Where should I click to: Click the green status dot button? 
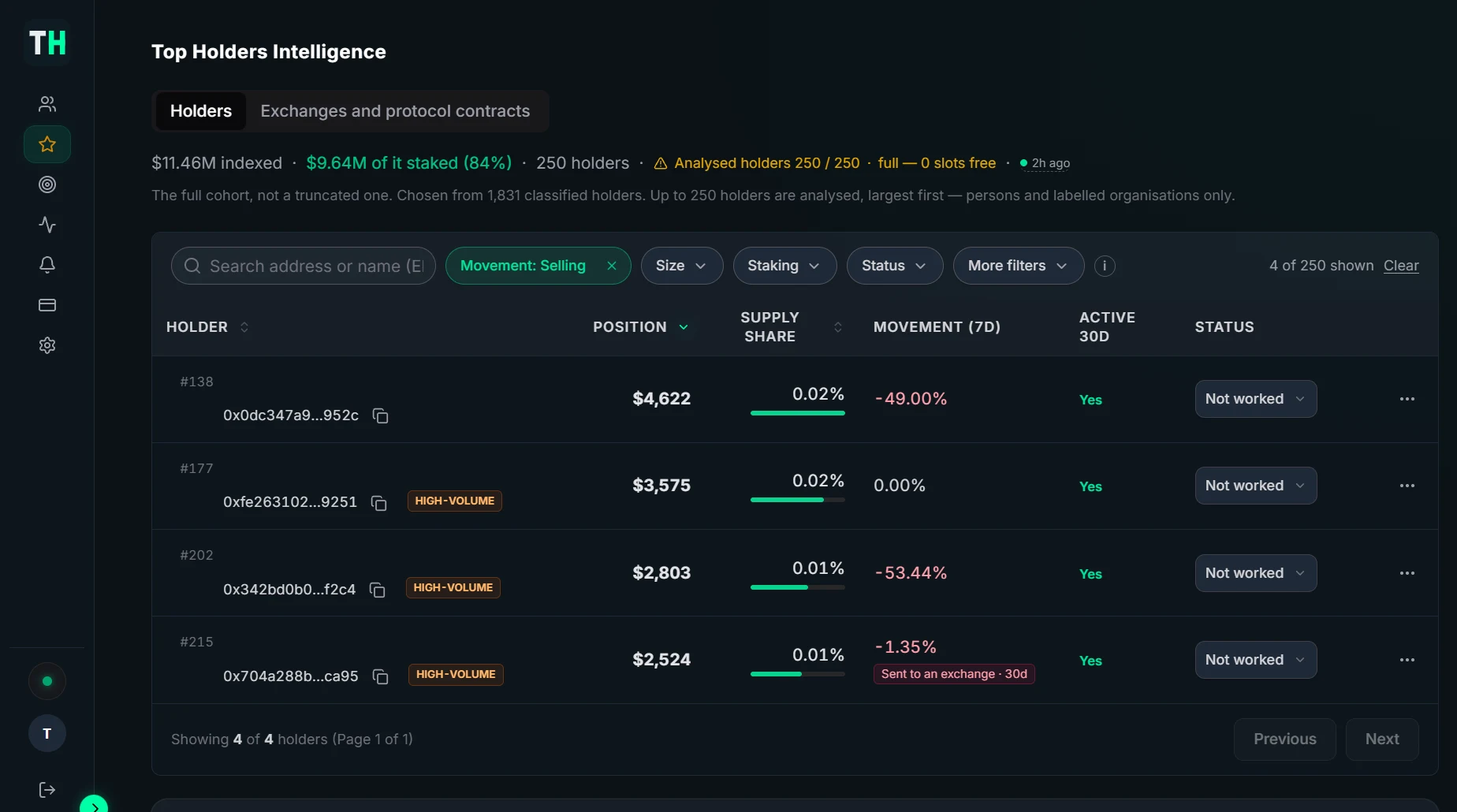tap(47, 681)
